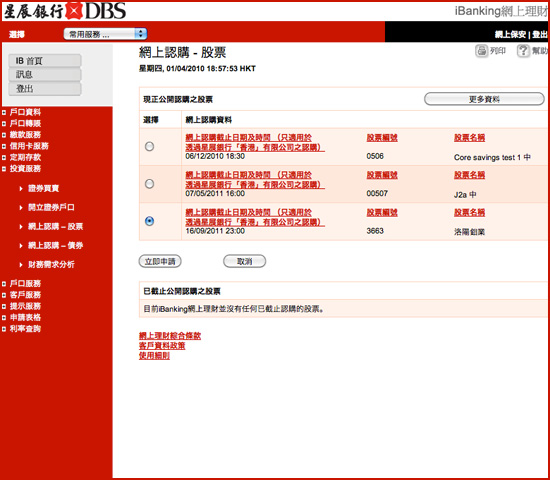Click 股票編號 link in 0506 row

point(382,138)
